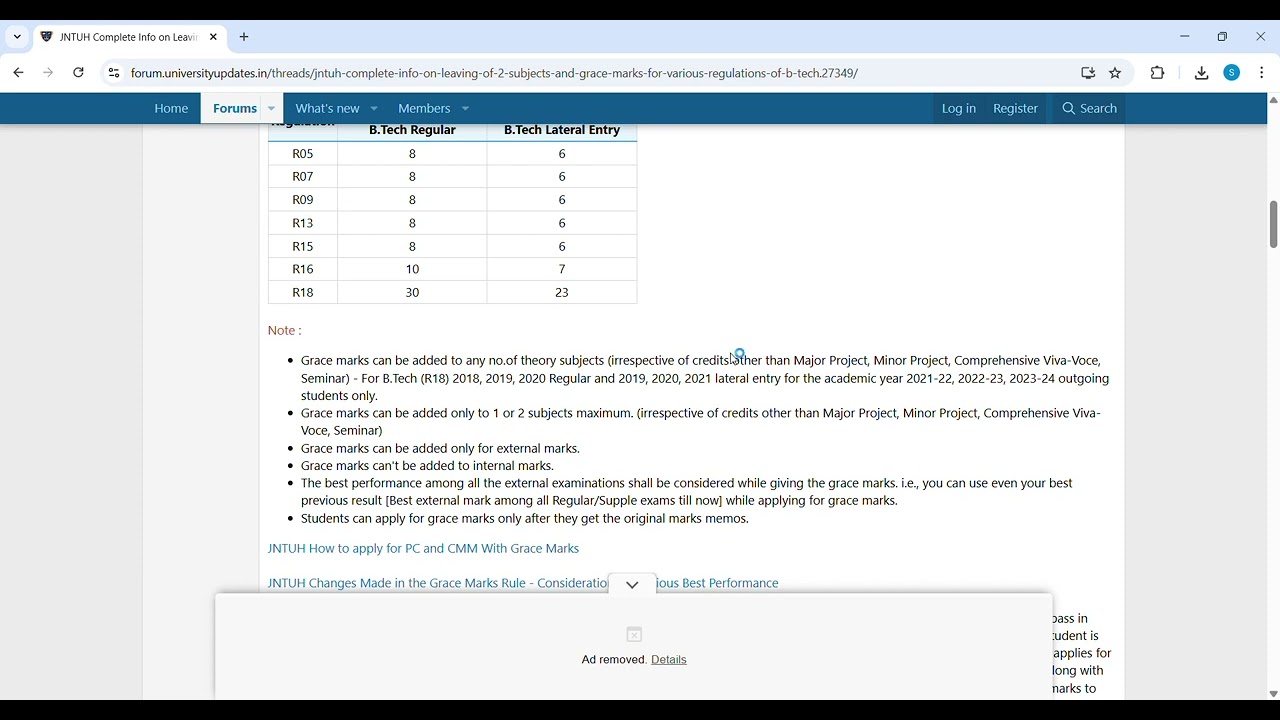Open the browser three-dot menu
This screenshot has width=1280, height=720.
[x=1262, y=73]
